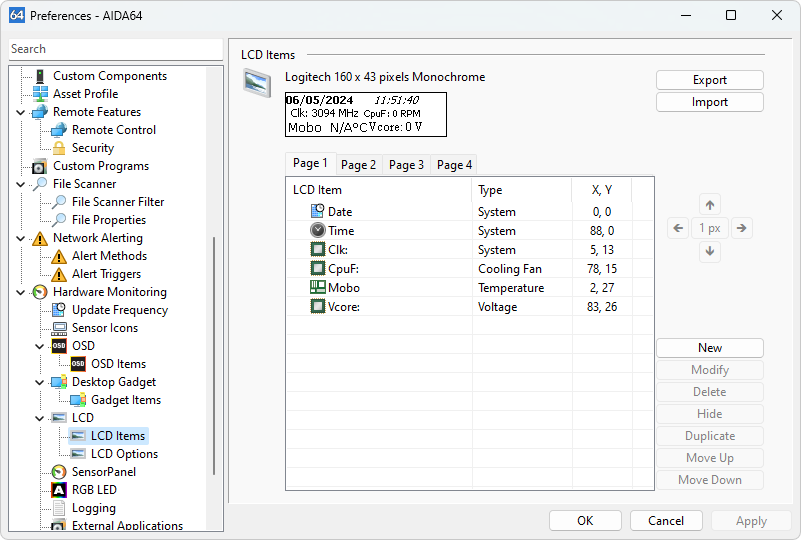This screenshot has width=801, height=540.
Task: Click the Mobo motherboard icon in list
Action: click(x=318, y=288)
